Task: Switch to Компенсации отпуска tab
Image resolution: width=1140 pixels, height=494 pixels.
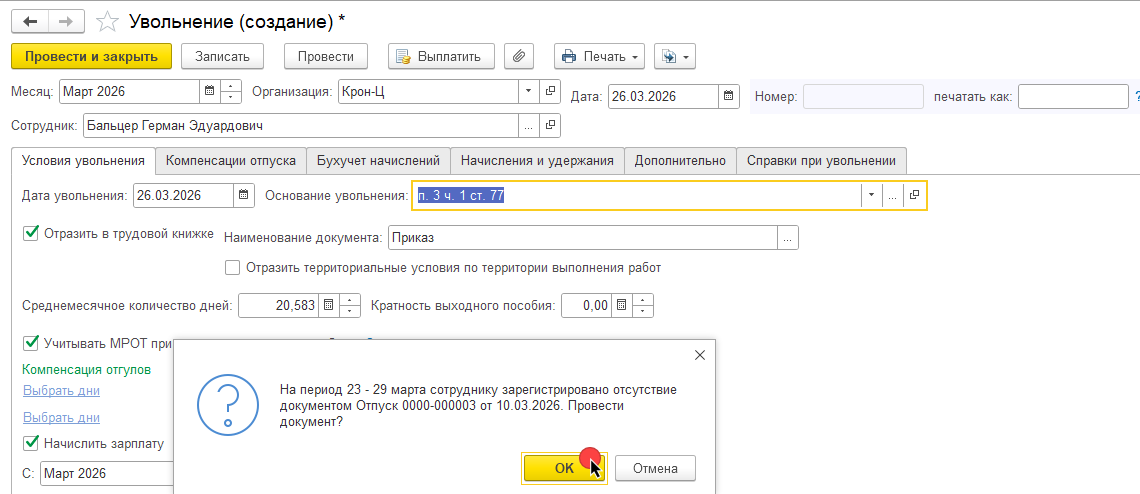Action: pyautogui.click(x=230, y=160)
